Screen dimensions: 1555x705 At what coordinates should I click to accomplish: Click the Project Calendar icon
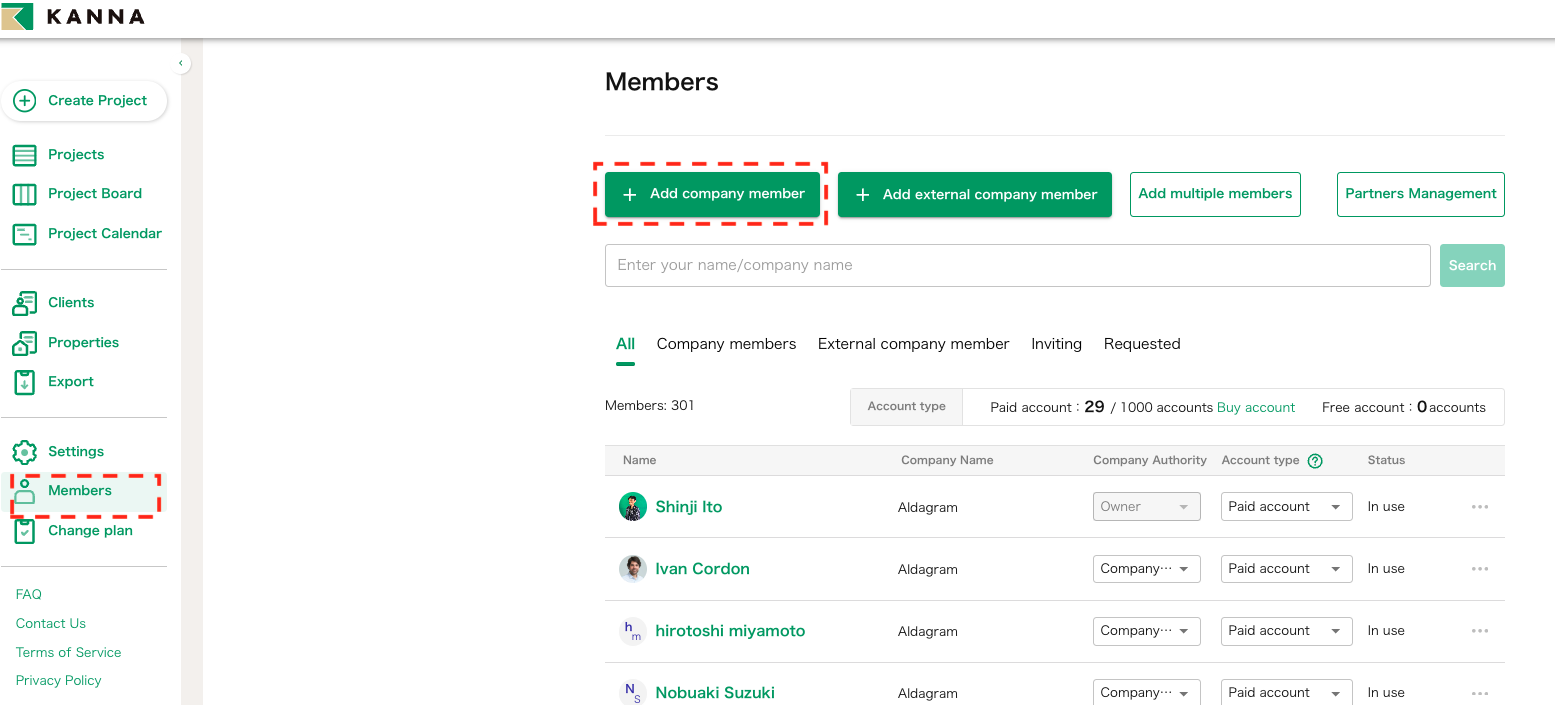[x=24, y=234]
